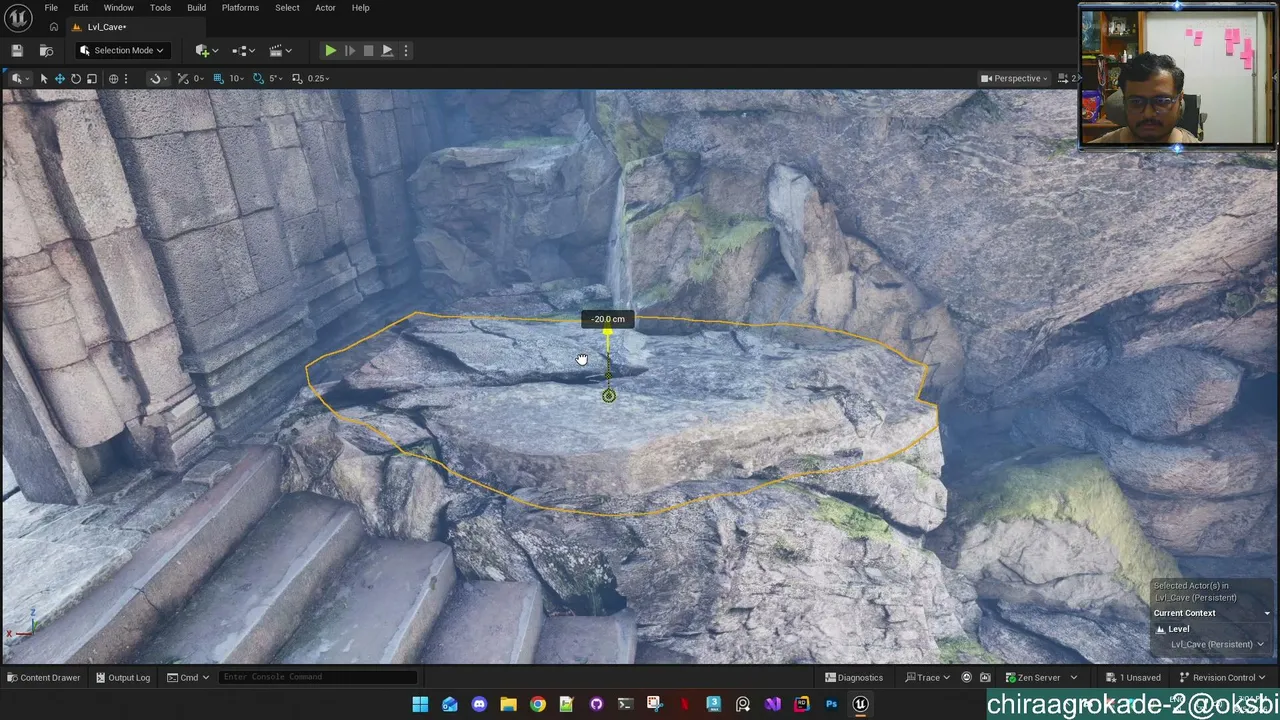This screenshot has height=720, width=1280.
Task: Focus the Enter Console Command field
Action: (x=317, y=677)
